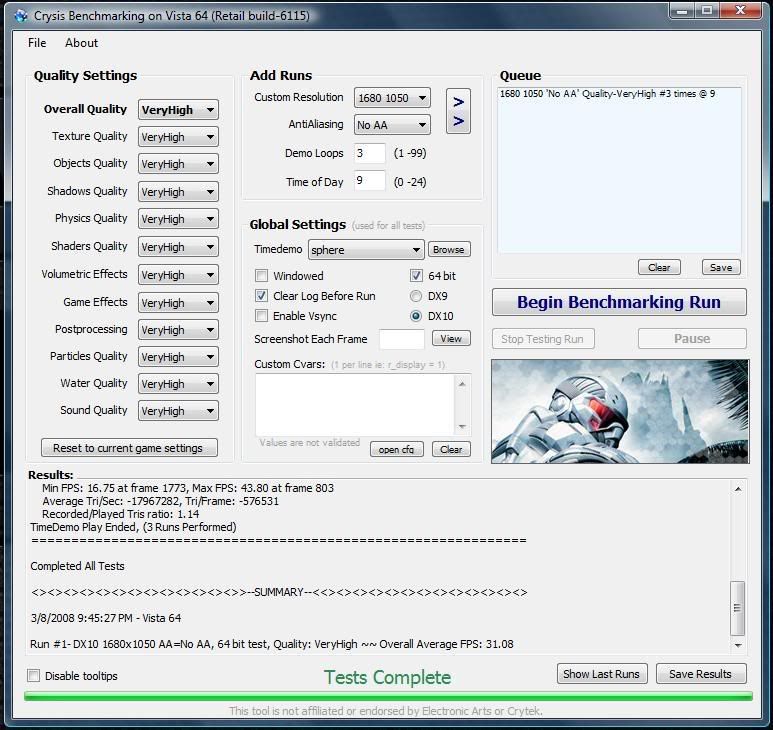Toggle Clear Log Before Run checkbox
Screen dimensions: 773x730
[262, 296]
